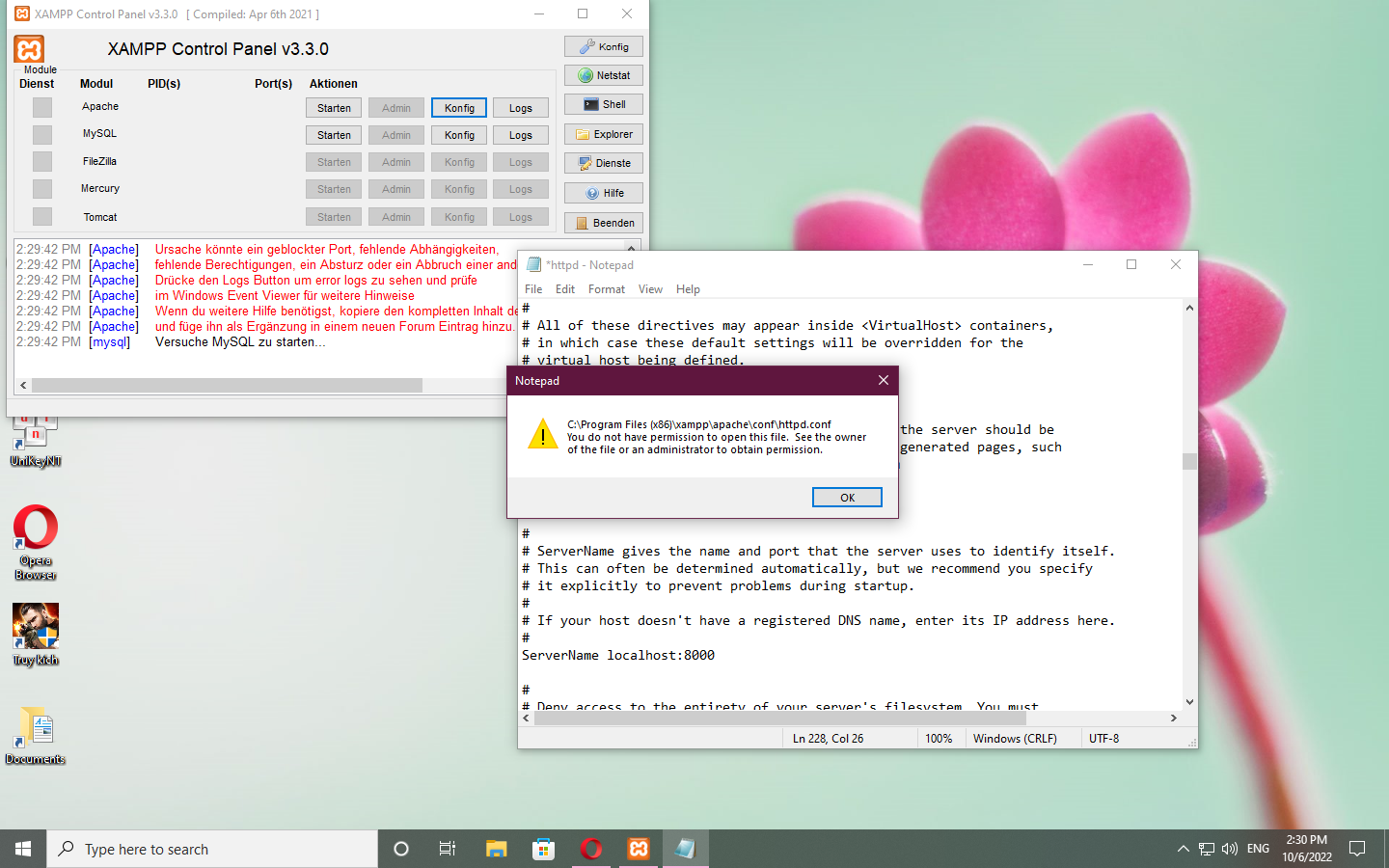This screenshot has height=868, width=1389.
Task: Click the Notepad horizontal scrollbar right arrow
Action: [1173, 718]
